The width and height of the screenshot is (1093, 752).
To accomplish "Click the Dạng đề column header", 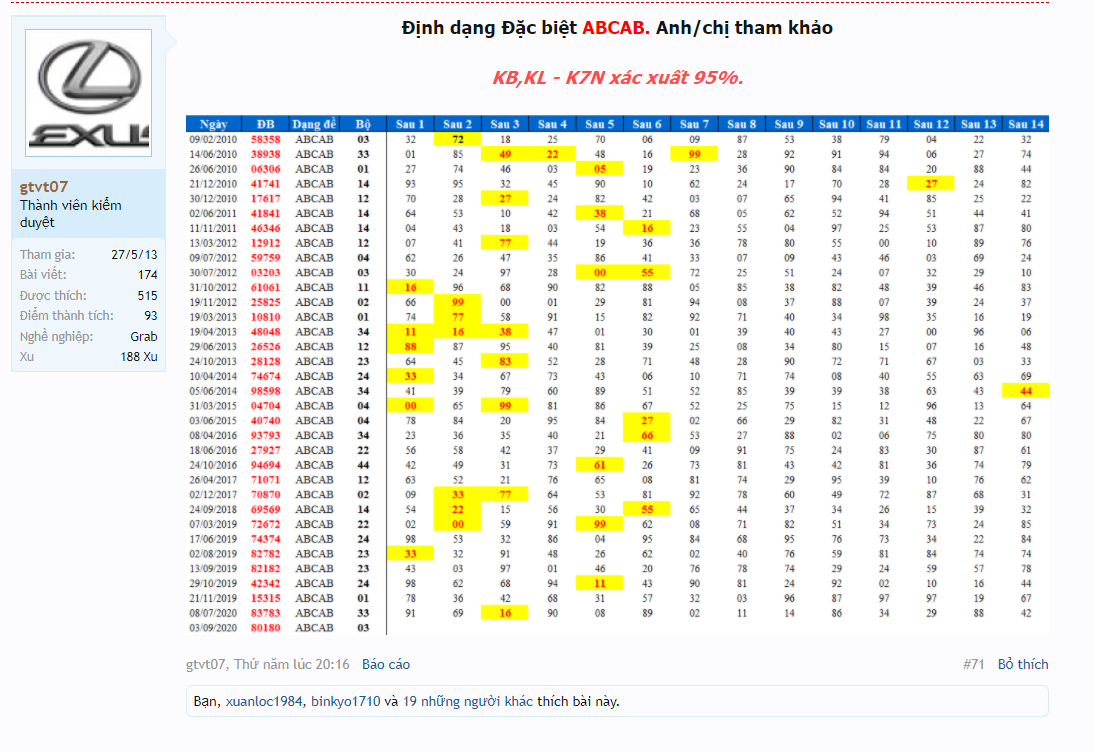I will [314, 124].
